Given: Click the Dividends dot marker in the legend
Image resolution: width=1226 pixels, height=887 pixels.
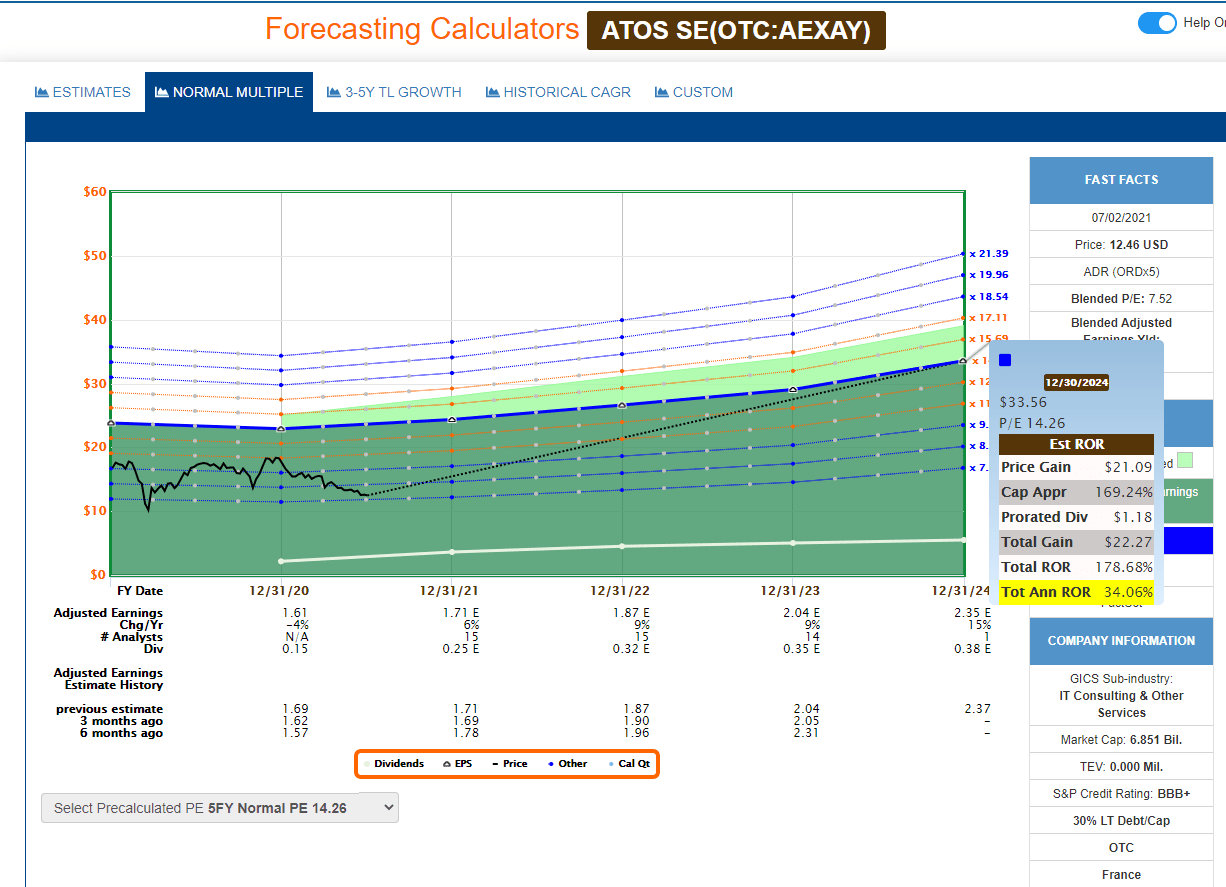Looking at the screenshot, I should 366,763.
